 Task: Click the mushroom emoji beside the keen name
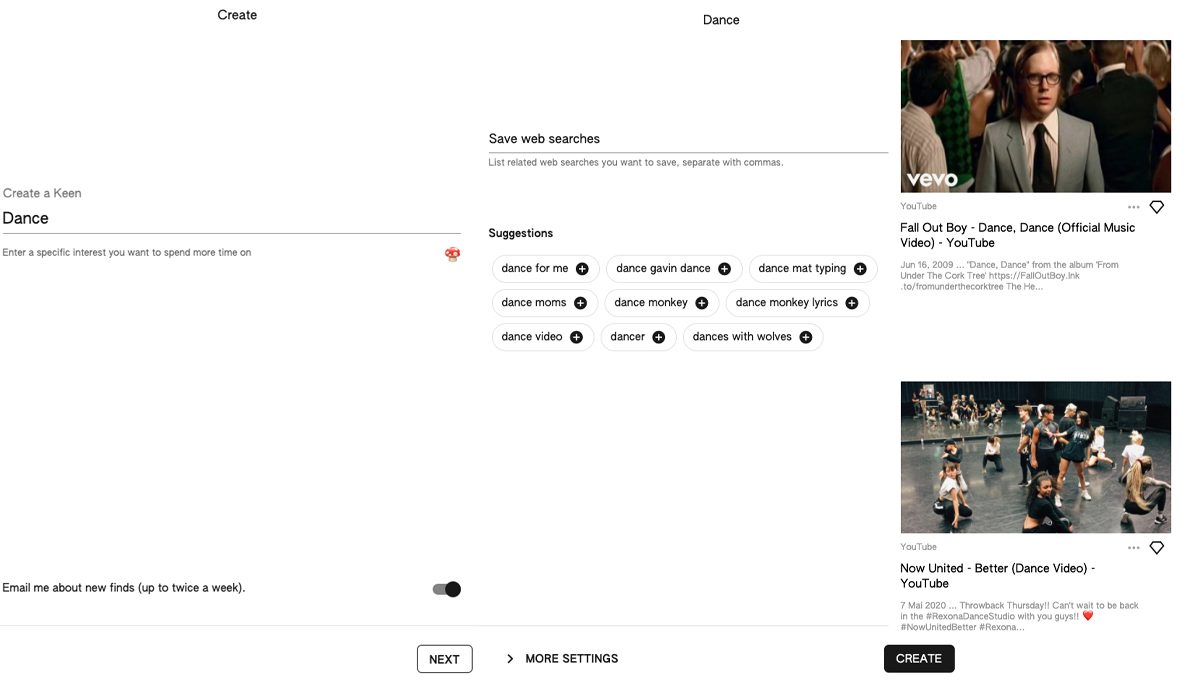[452, 254]
